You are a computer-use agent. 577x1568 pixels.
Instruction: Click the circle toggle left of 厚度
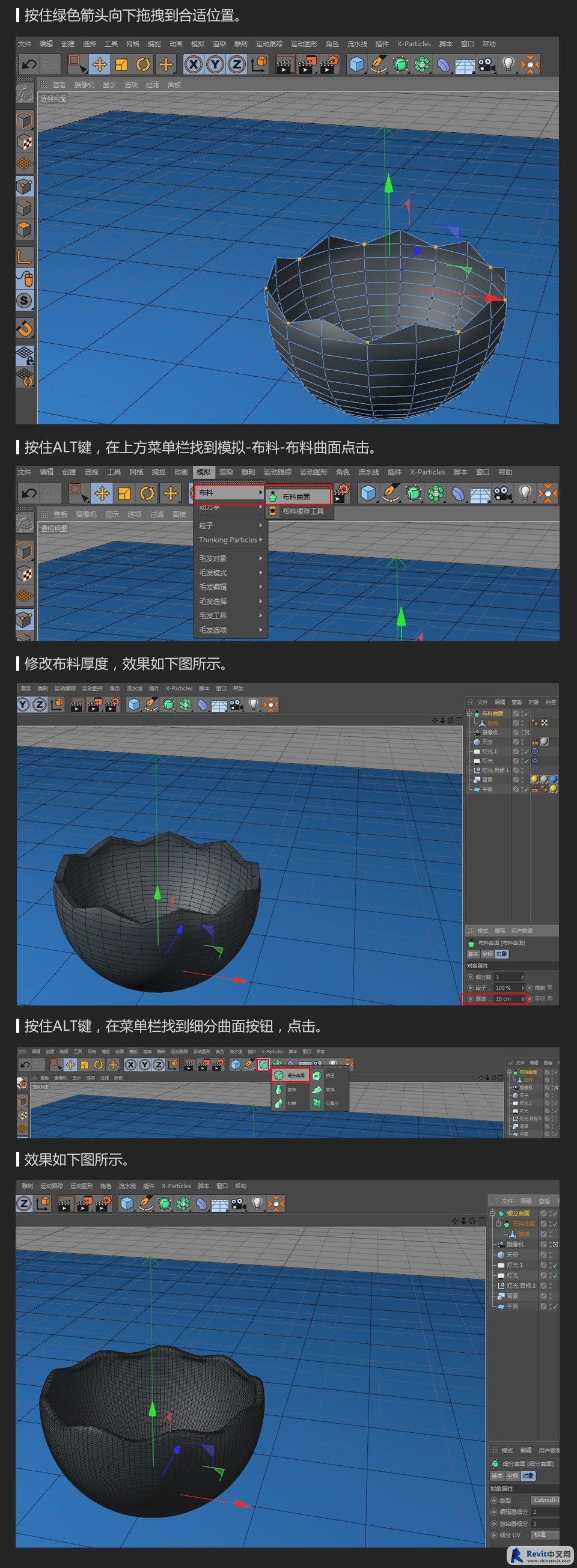point(470,999)
